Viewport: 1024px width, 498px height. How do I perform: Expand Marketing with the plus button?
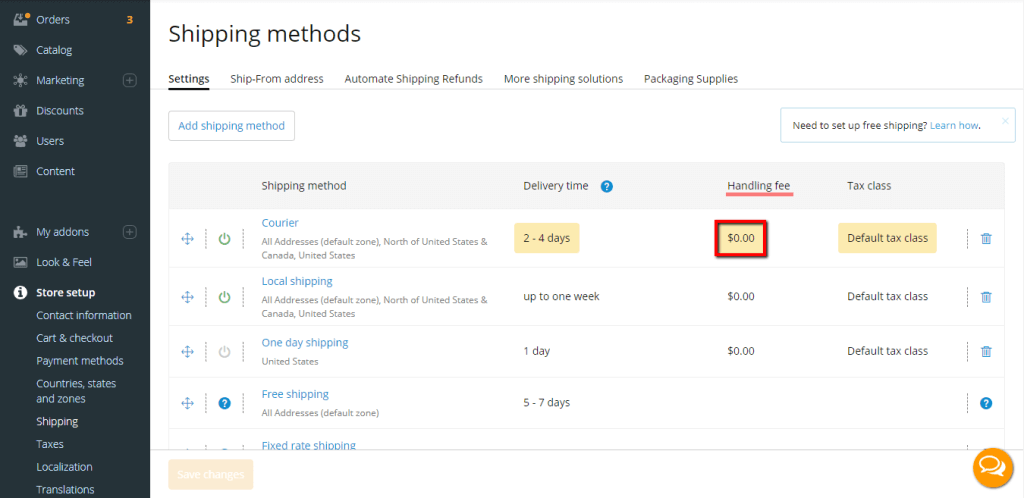[130, 80]
